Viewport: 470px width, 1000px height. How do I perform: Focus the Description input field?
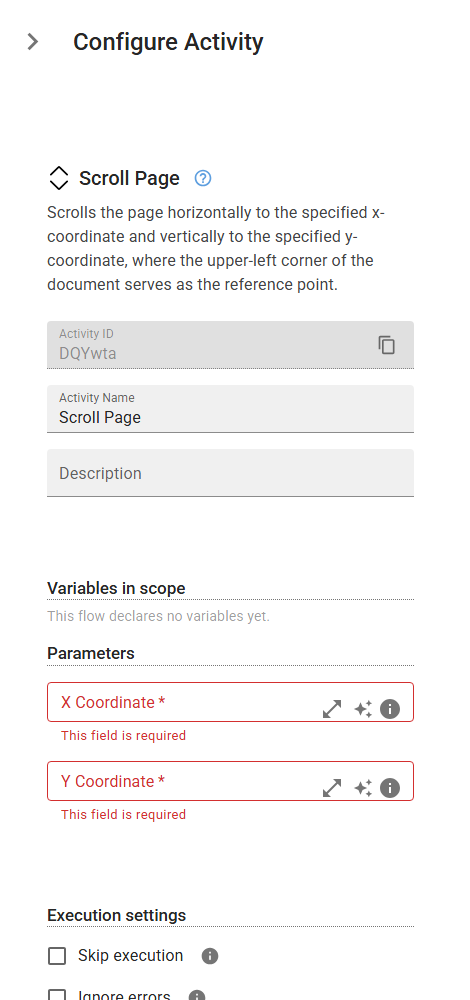click(x=230, y=473)
